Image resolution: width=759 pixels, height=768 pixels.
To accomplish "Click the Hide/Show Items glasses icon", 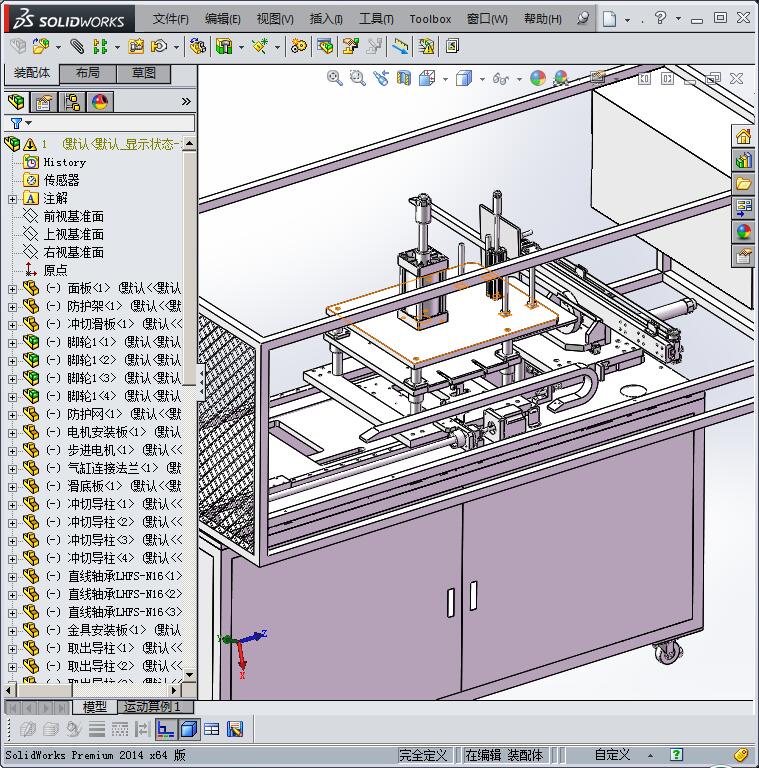I will pos(500,78).
